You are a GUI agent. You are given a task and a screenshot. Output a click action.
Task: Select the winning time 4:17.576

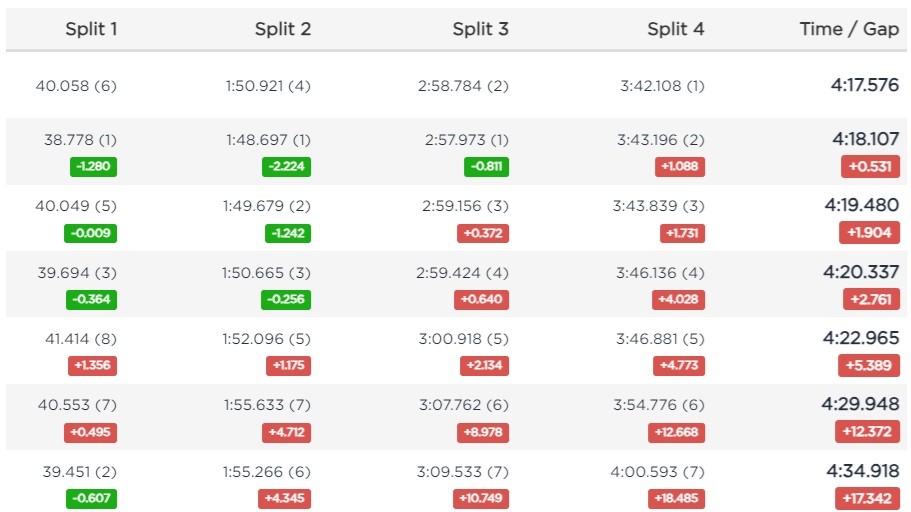pos(865,85)
